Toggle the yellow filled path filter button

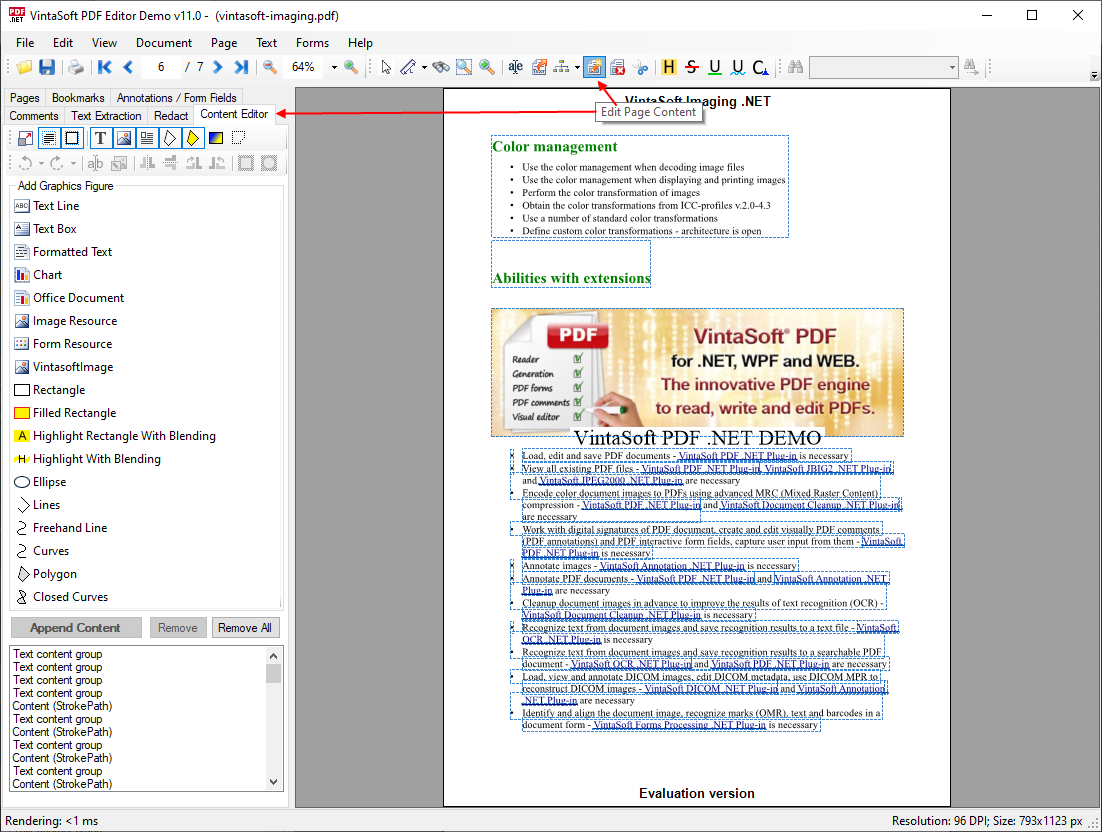tap(193, 138)
